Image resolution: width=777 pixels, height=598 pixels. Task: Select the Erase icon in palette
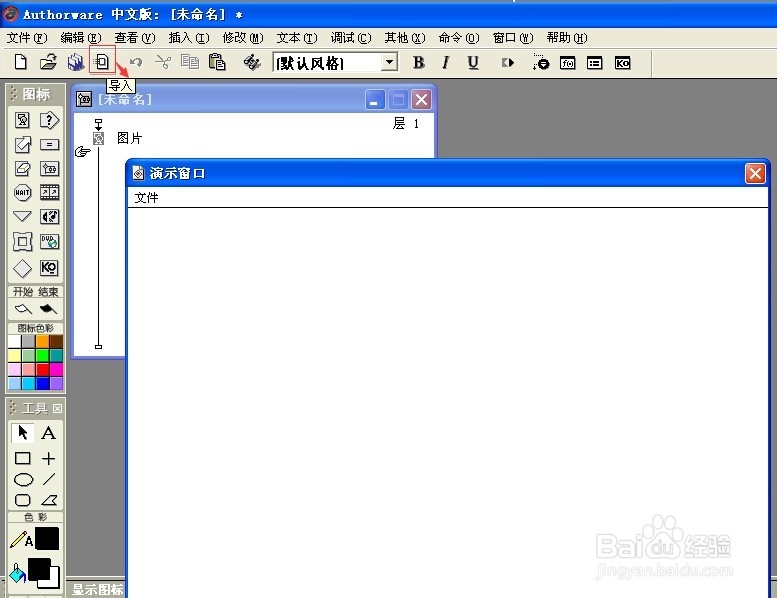22,168
